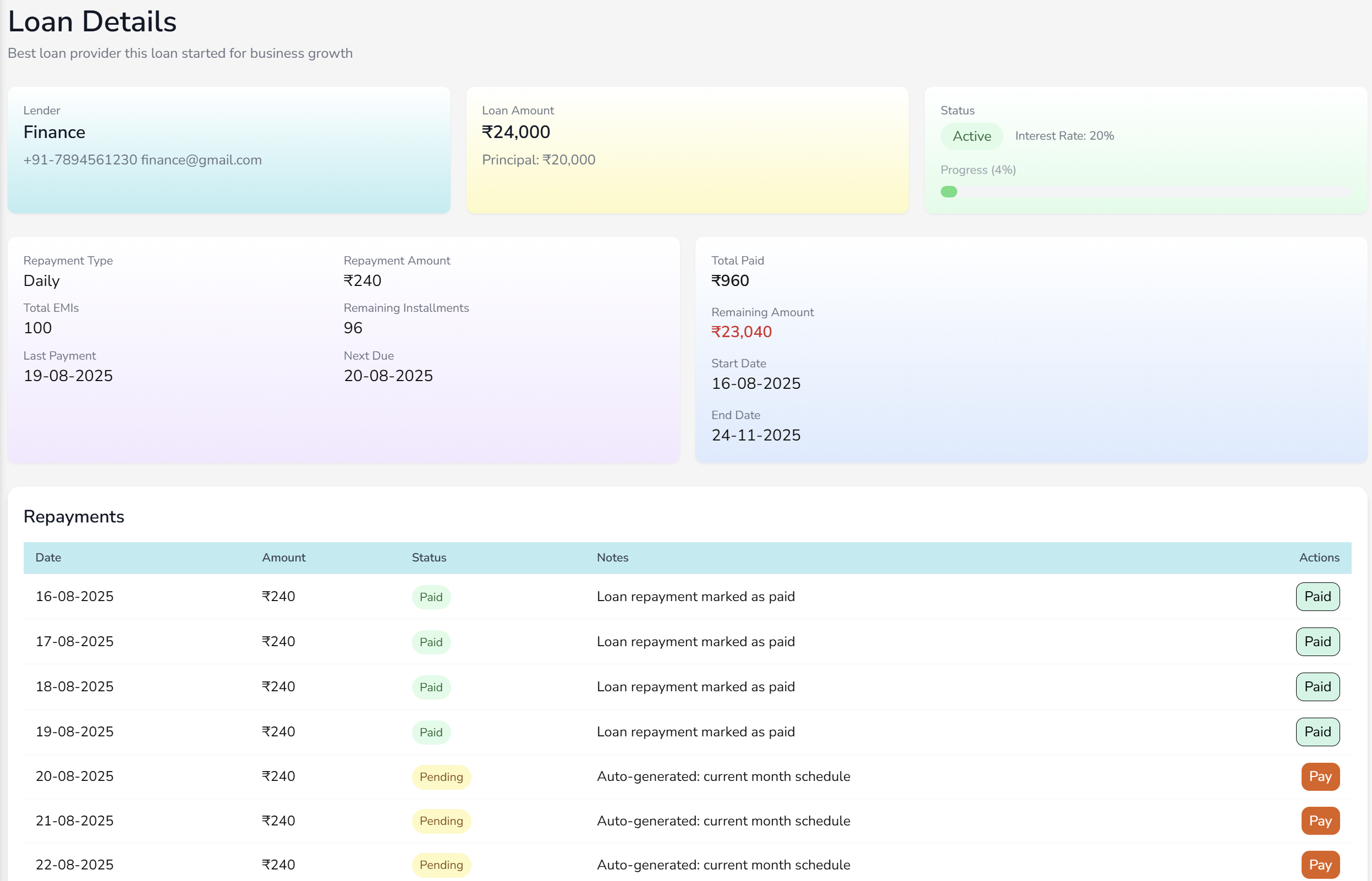The height and width of the screenshot is (881, 1372).
Task: Click the Pay button for 21-08-2025
Action: (x=1320, y=821)
